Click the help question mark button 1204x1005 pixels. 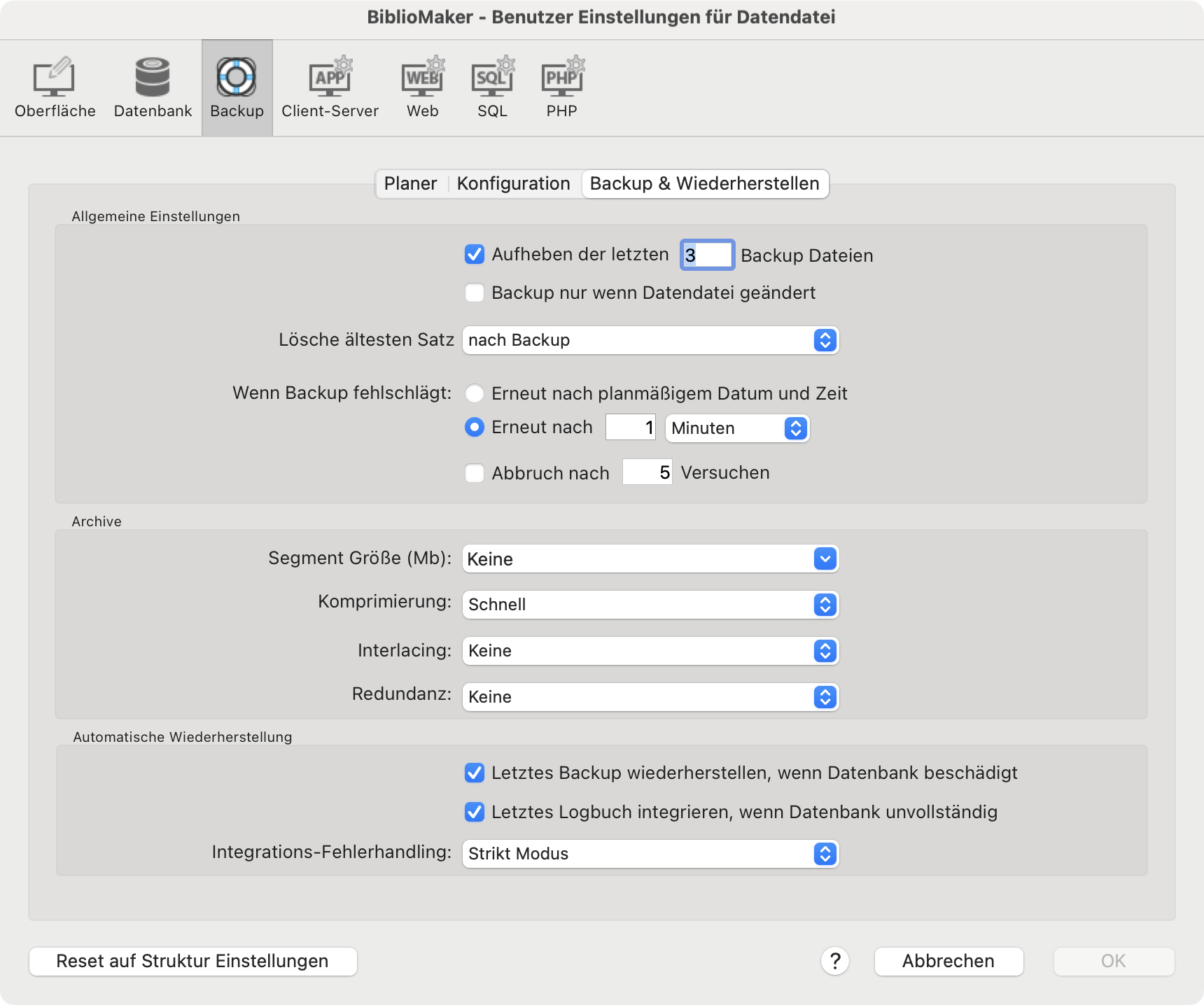(834, 961)
